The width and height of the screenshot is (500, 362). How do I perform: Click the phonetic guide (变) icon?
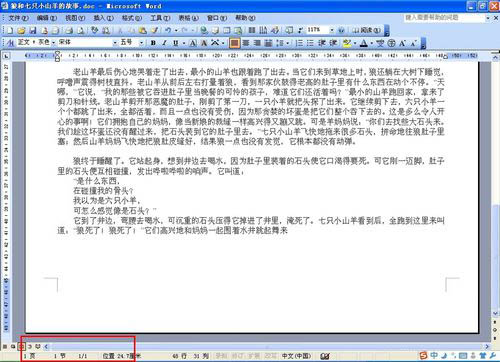pos(380,43)
